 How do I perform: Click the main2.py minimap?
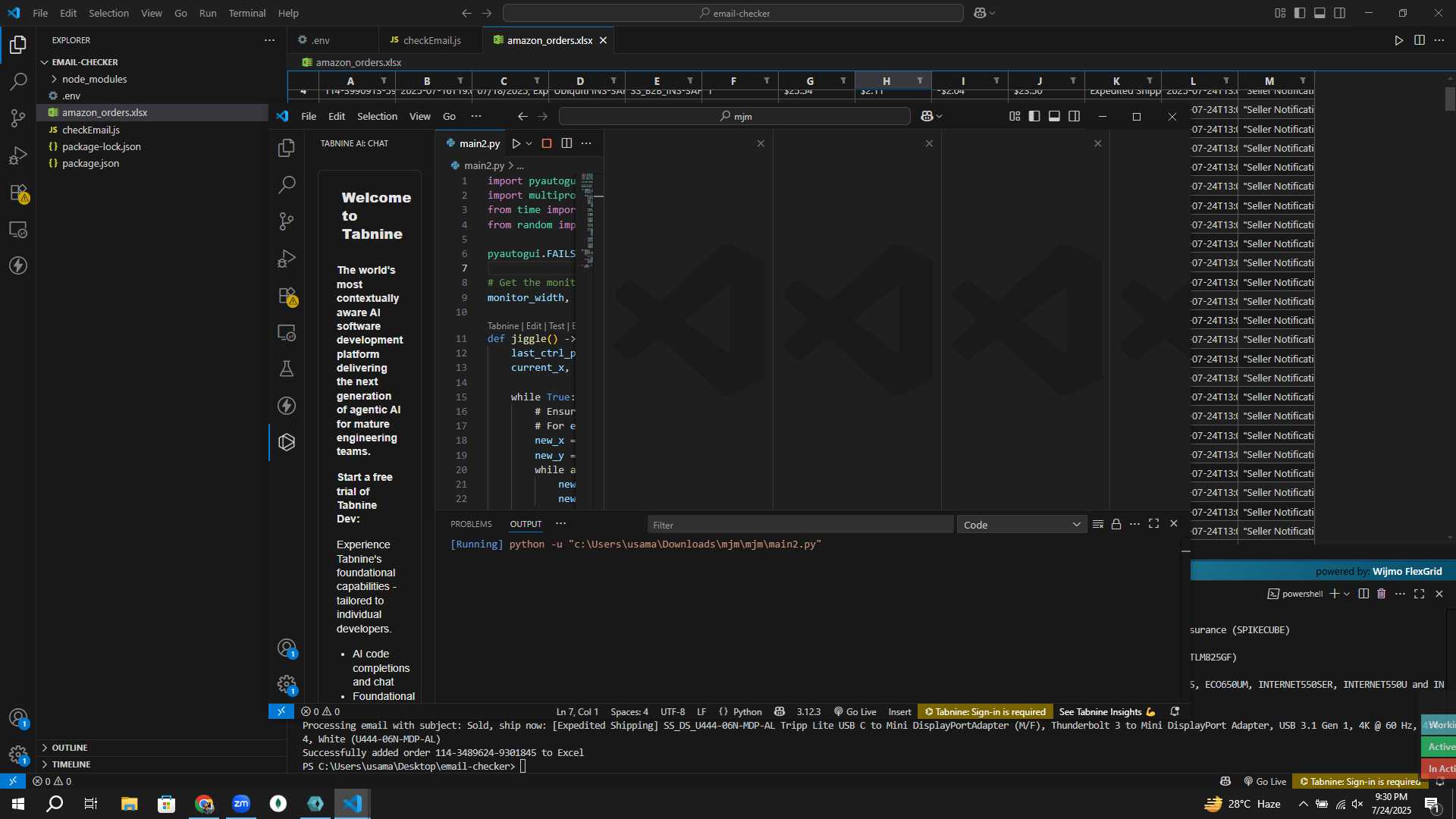click(588, 220)
